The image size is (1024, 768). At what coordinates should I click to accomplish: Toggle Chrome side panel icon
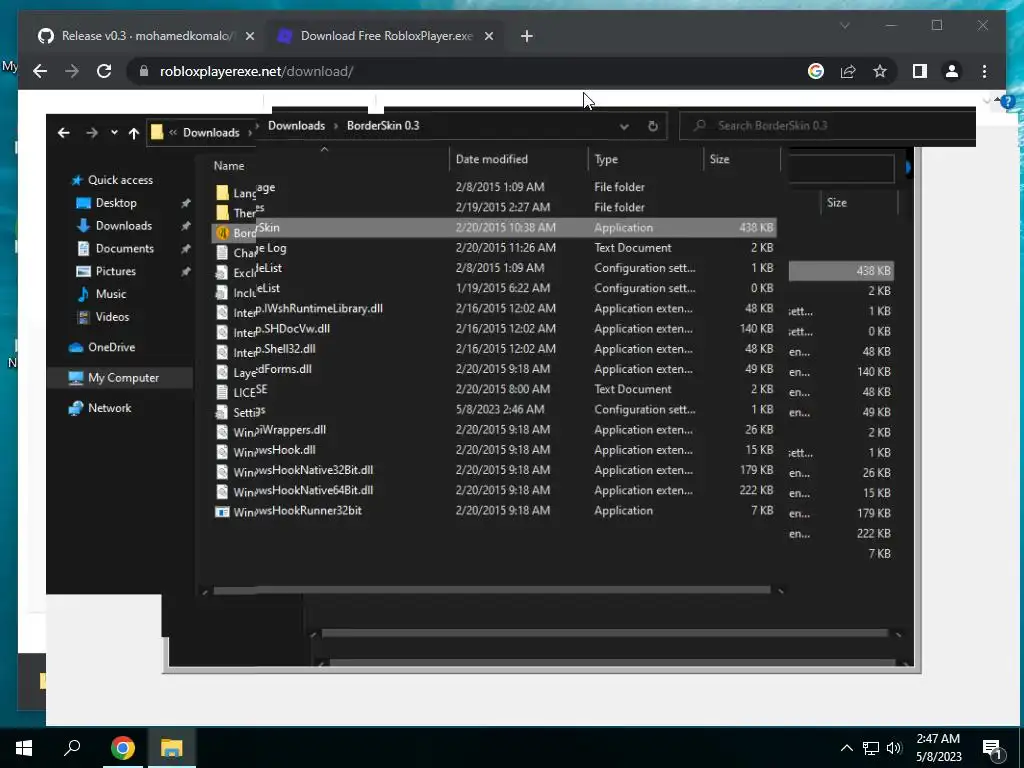920,71
